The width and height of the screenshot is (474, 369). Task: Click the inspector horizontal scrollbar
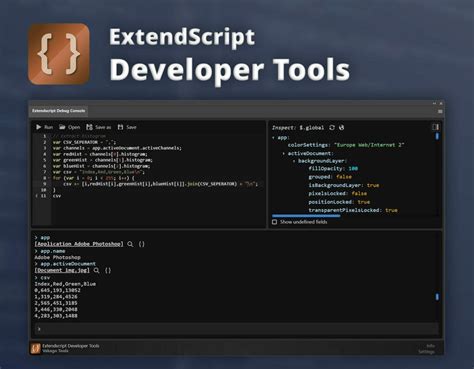[x=306, y=216]
